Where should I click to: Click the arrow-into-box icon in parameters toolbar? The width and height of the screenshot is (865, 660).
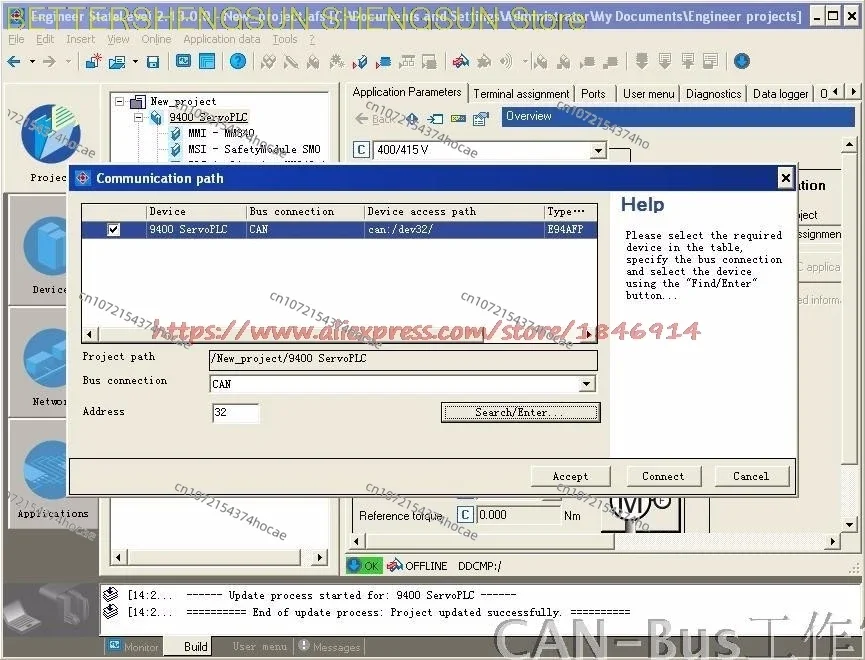pyautogui.click(x=435, y=119)
